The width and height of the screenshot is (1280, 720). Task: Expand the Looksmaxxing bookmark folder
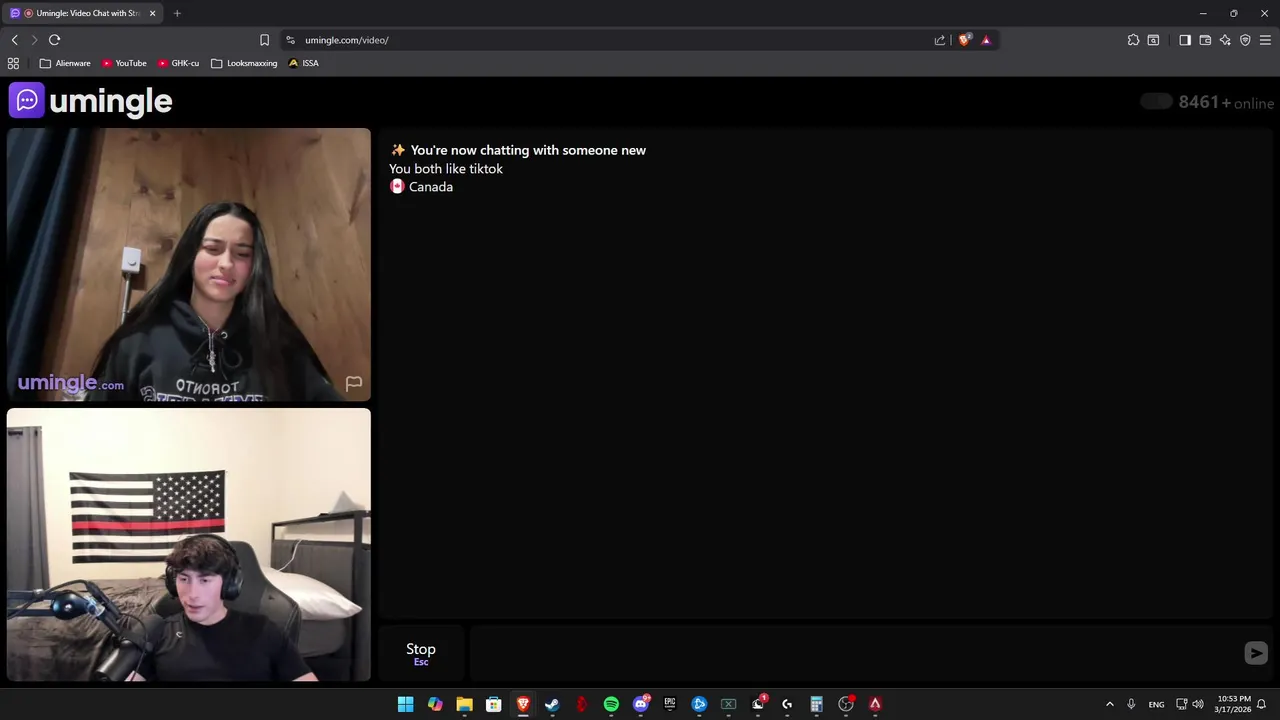pyautogui.click(x=244, y=63)
